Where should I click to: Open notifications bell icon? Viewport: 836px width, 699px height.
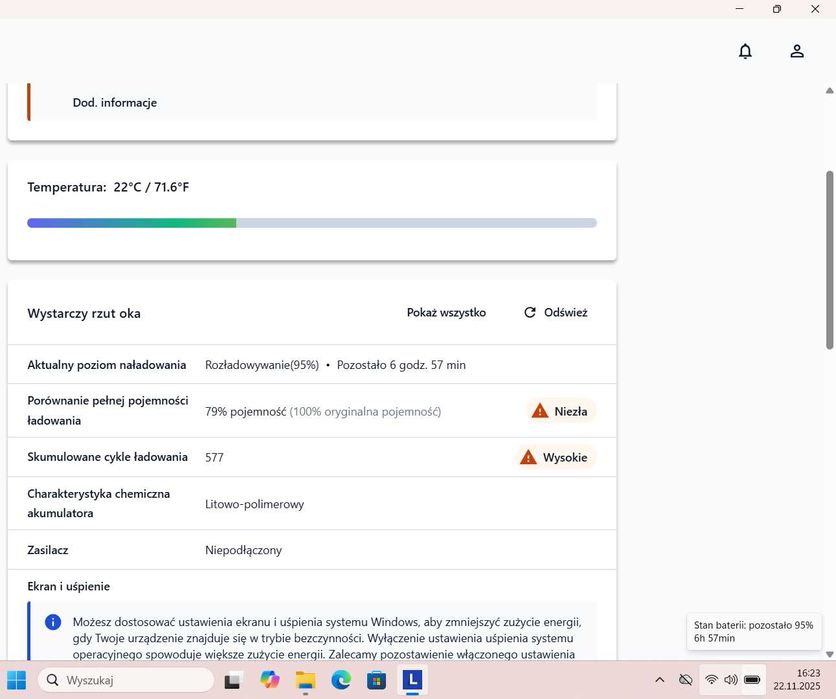tap(745, 51)
